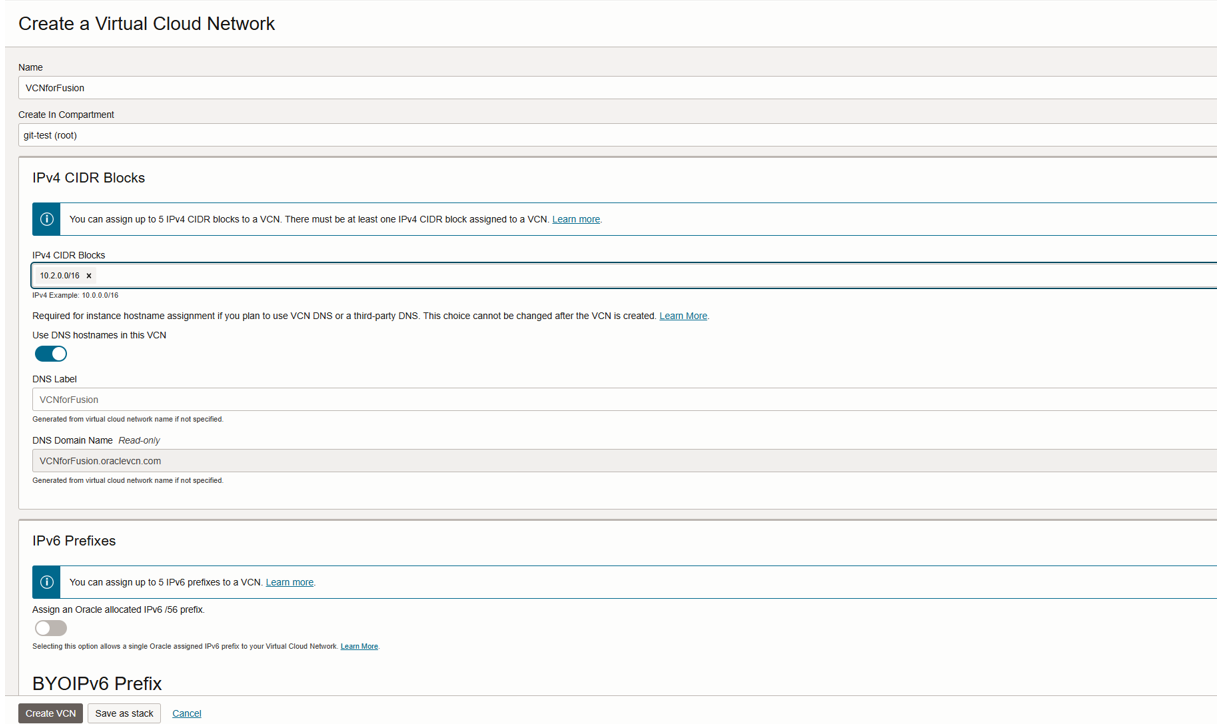Enable Oracle allocated IPv6 /56 prefix toggle
The width and height of the screenshot is (1221, 724).
pyautogui.click(x=51, y=628)
